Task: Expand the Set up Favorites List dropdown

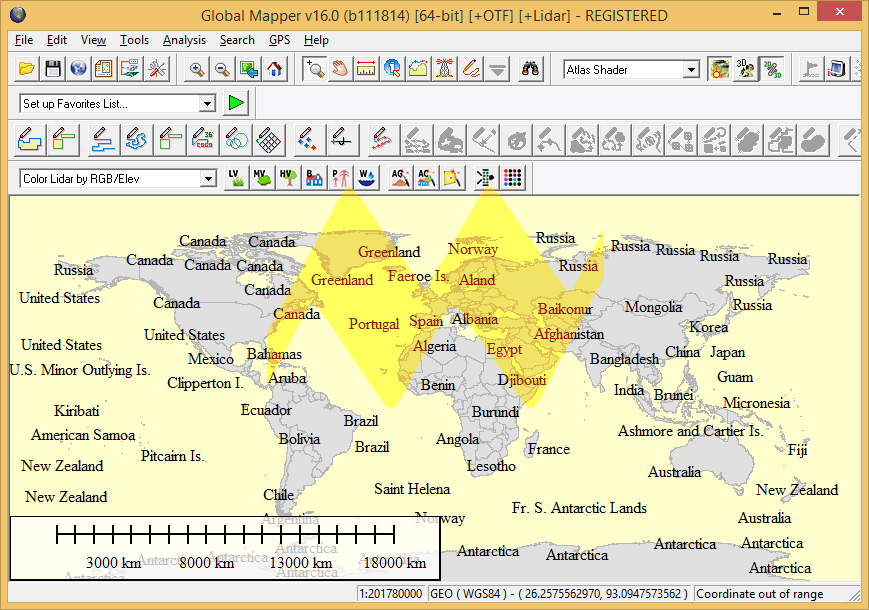Action: (x=207, y=104)
